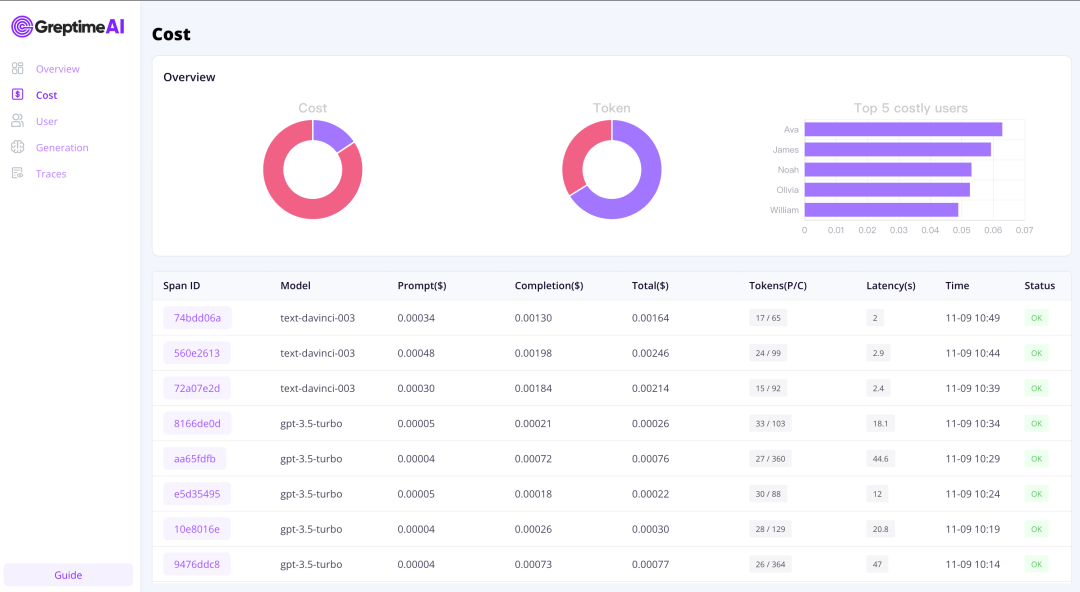Screen dimensions: 1080x592
Task: Go to the Traces menu item
Action: pyautogui.click(x=51, y=173)
